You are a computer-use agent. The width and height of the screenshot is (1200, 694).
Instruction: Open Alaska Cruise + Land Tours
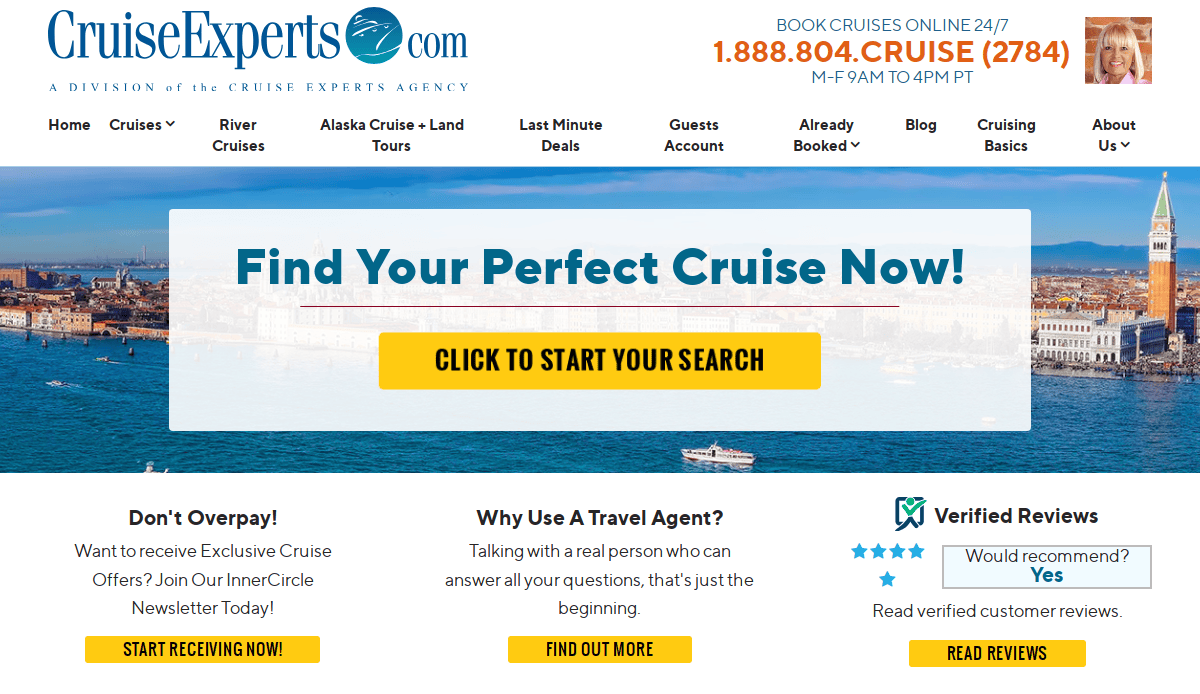(392, 135)
